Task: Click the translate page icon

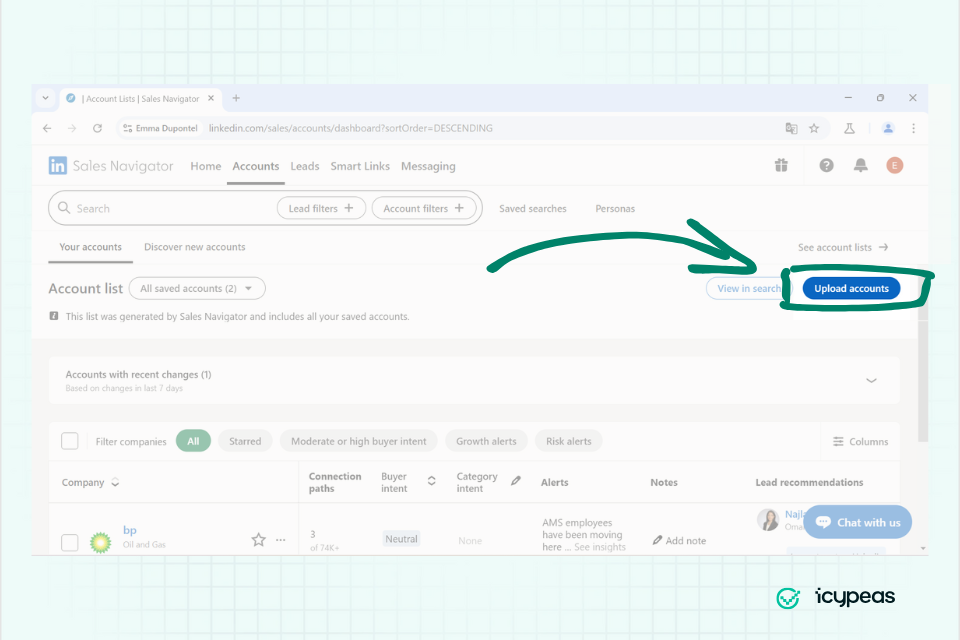Action: (x=792, y=128)
